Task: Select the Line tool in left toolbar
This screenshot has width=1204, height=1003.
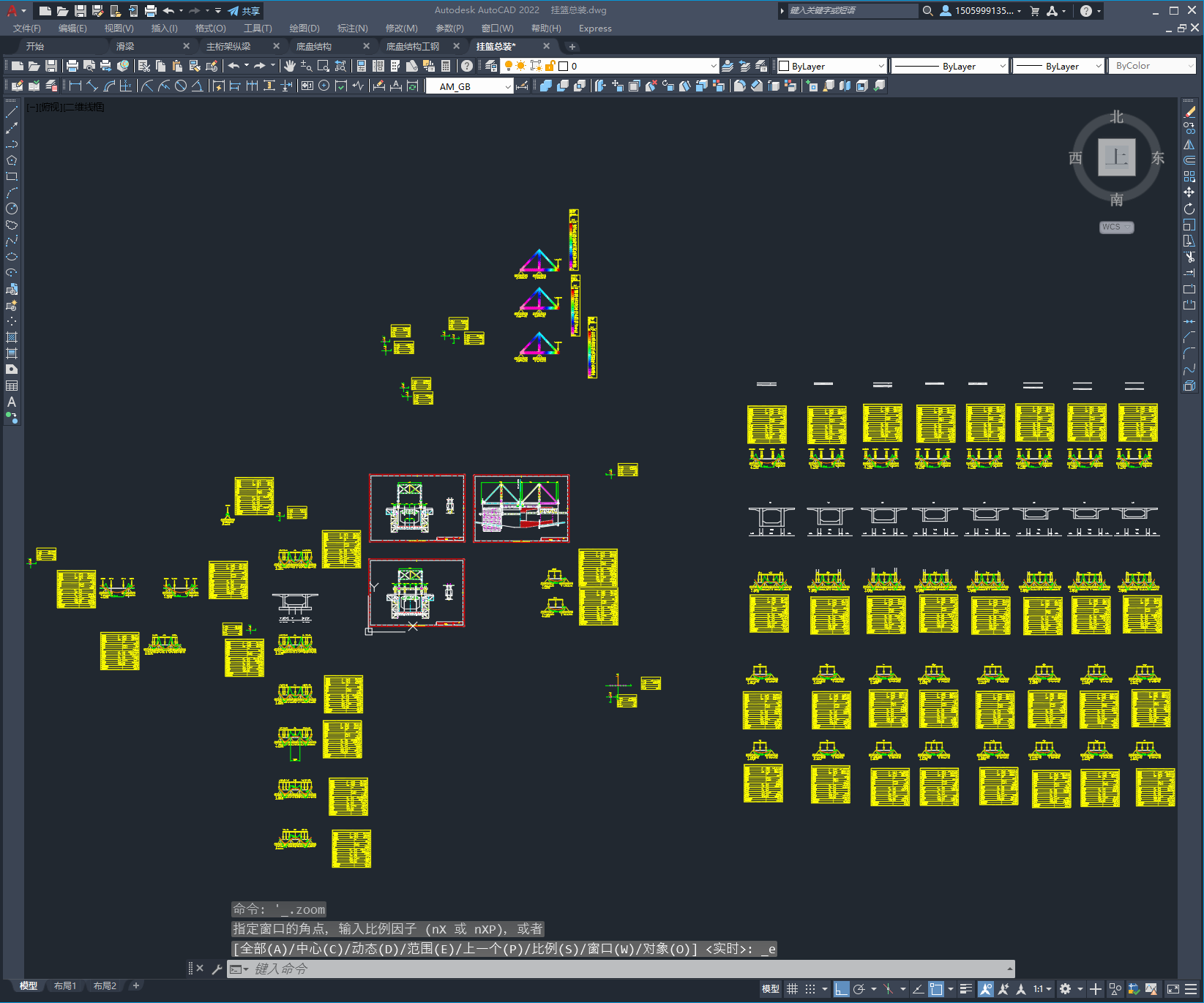Action: coord(12,112)
